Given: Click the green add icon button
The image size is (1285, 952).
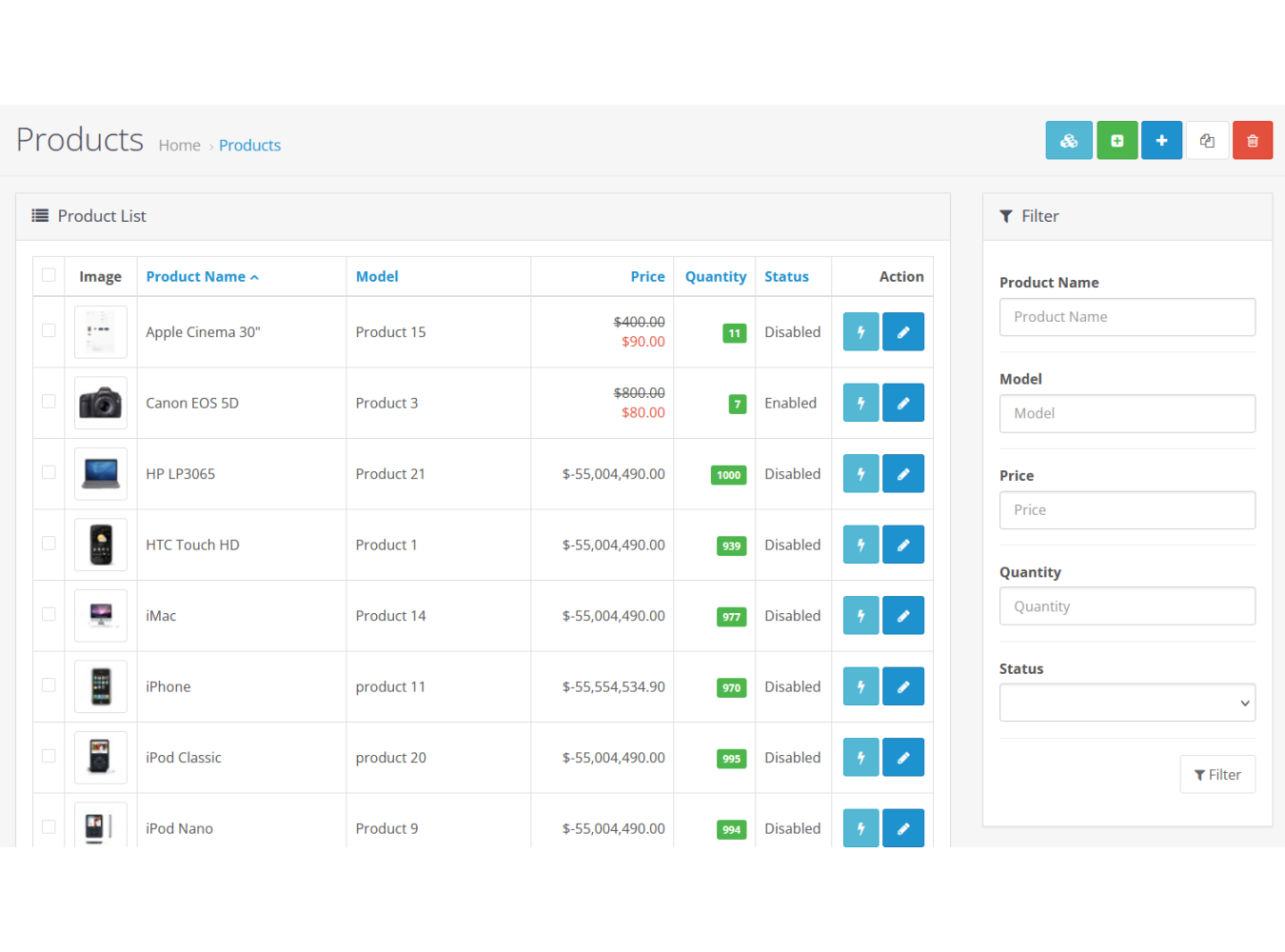Looking at the screenshot, I should coord(1117,141).
